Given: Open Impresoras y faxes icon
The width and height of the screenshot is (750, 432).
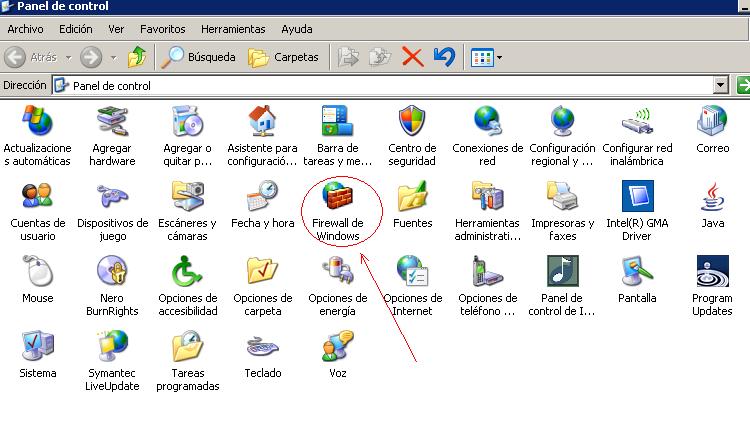Looking at the screenshot, I should coord(562,196).
